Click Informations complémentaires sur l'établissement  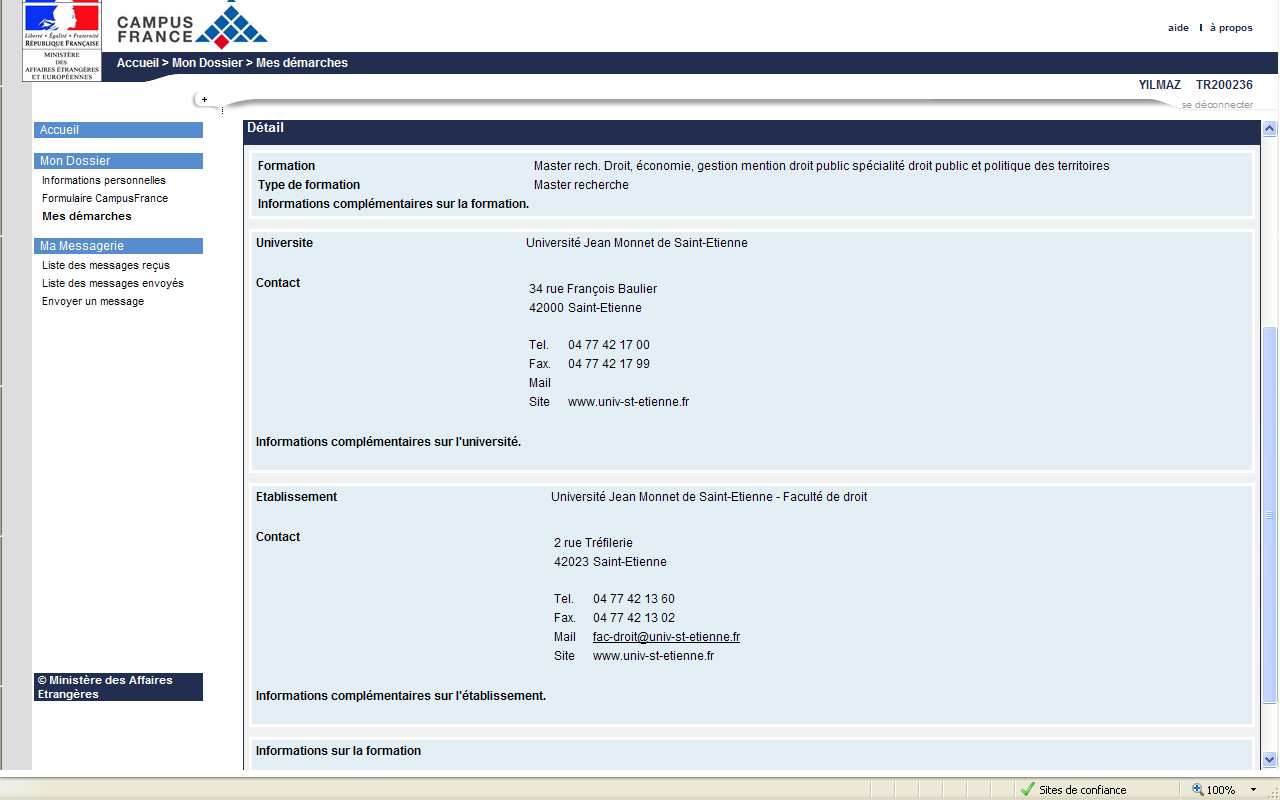[x=401, y=696]
